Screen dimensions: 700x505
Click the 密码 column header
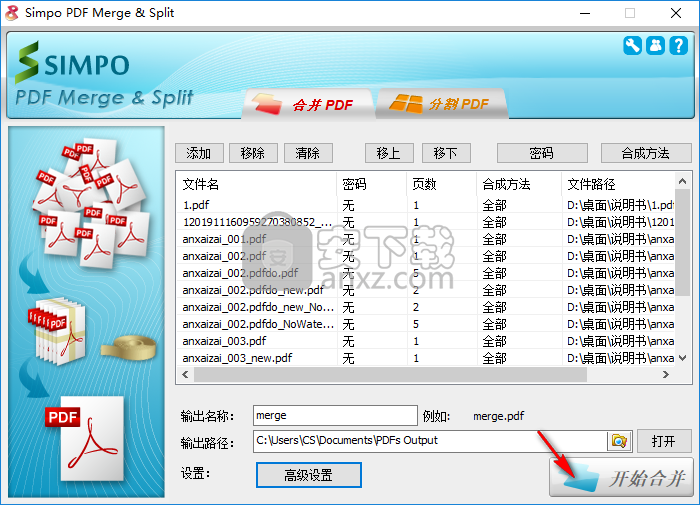(371, 184)
